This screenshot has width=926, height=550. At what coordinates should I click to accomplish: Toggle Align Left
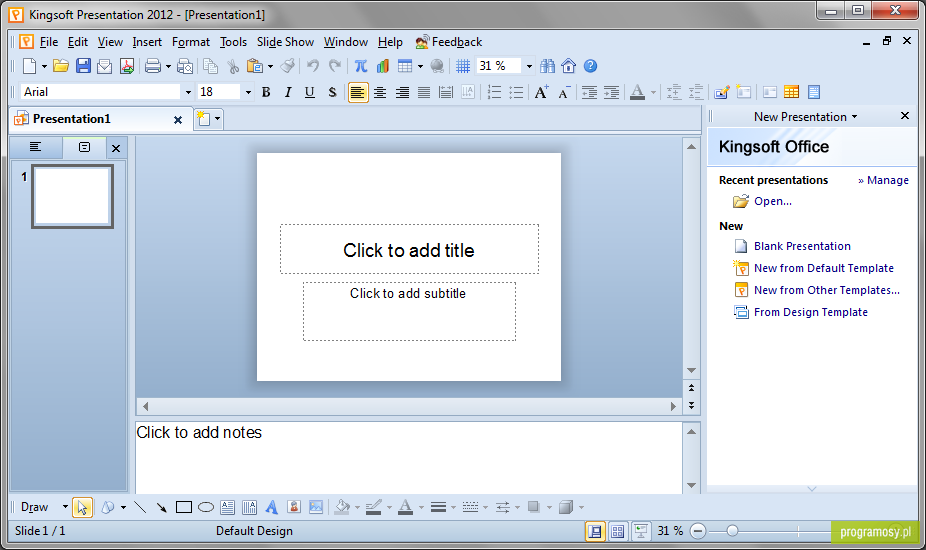tap(358, 92)
